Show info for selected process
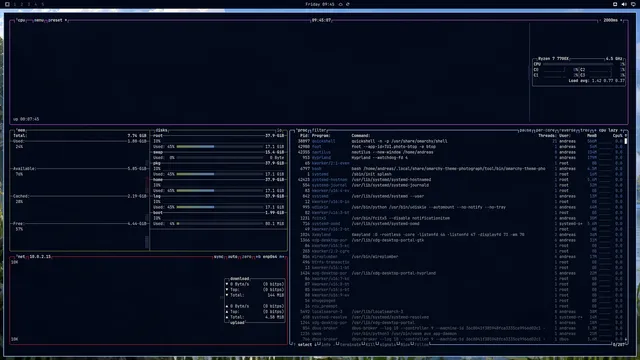640x360 pixels. [x=325, y=344]
